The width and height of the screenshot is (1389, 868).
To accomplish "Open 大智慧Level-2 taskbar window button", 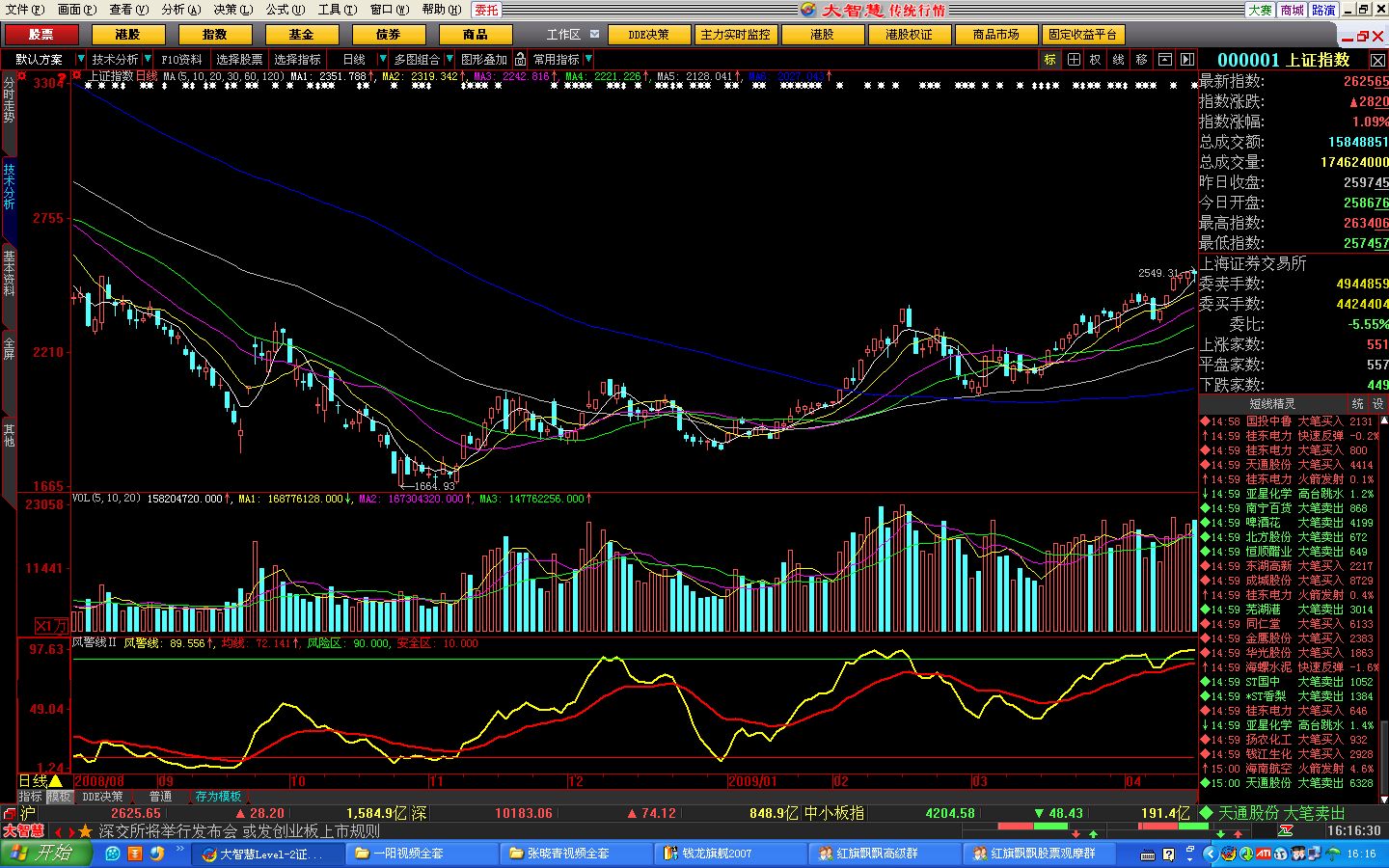I will [268, 854].
